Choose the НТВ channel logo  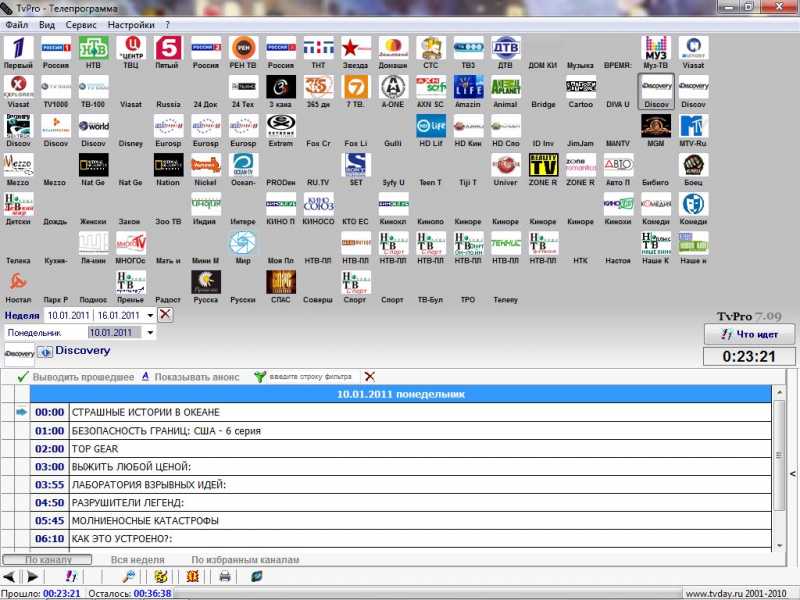pyautogui.click(x=93, y=48)
